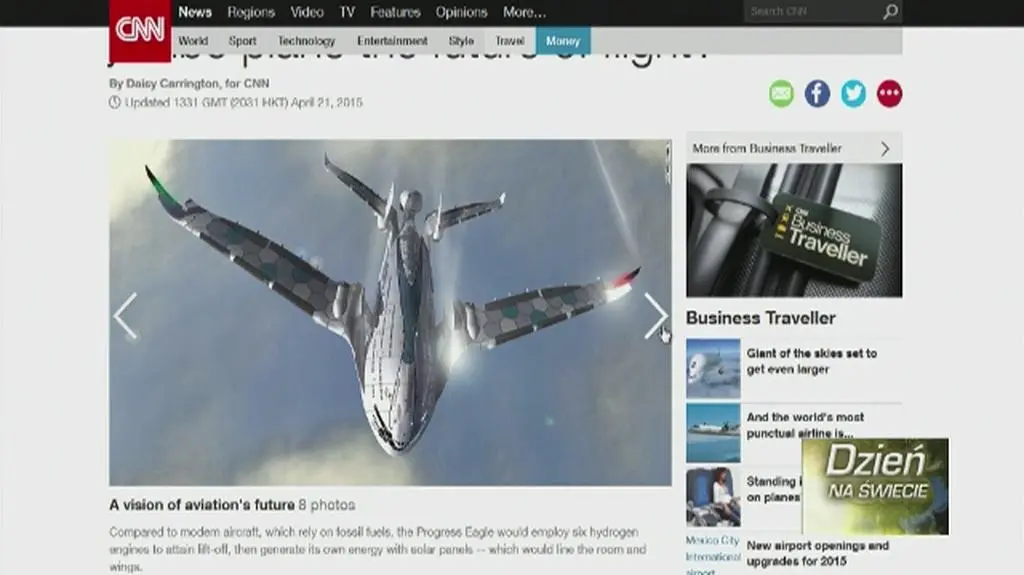This screenshot has height=575, width=1024.
Task: Click the CNN logo
Action: [139, 30]
